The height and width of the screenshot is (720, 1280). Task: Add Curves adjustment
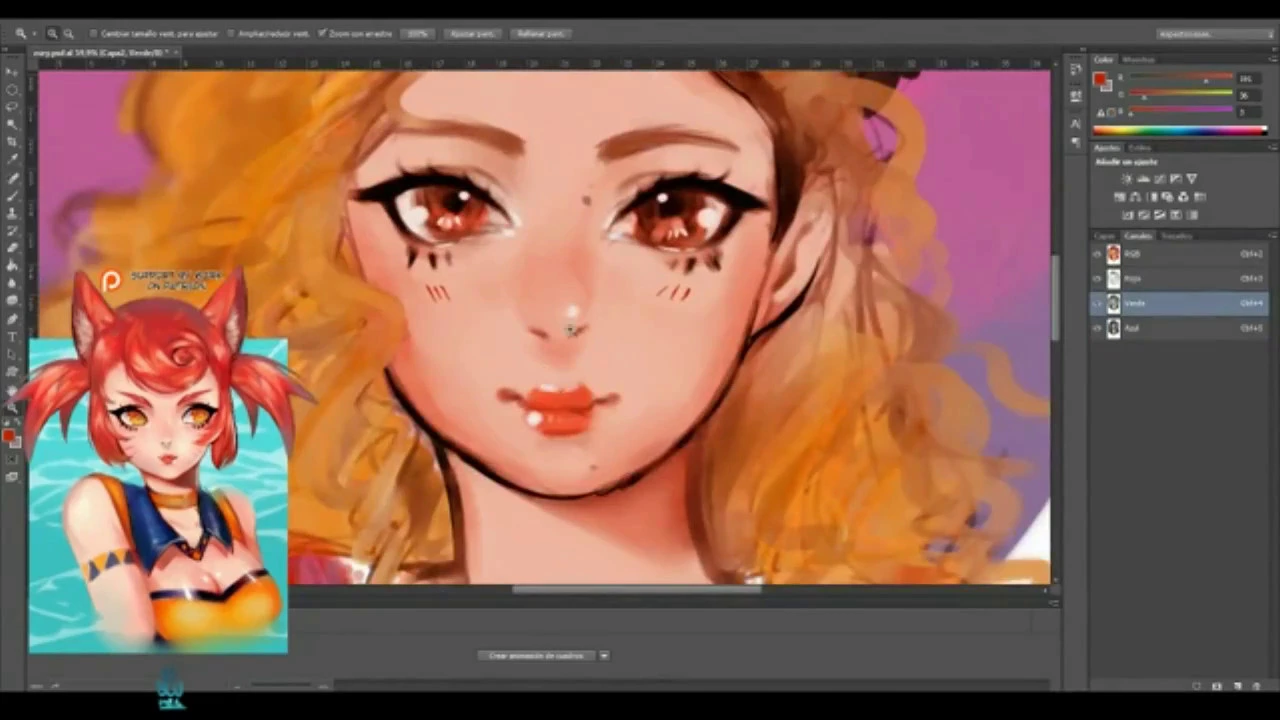tap(1159, 179)
